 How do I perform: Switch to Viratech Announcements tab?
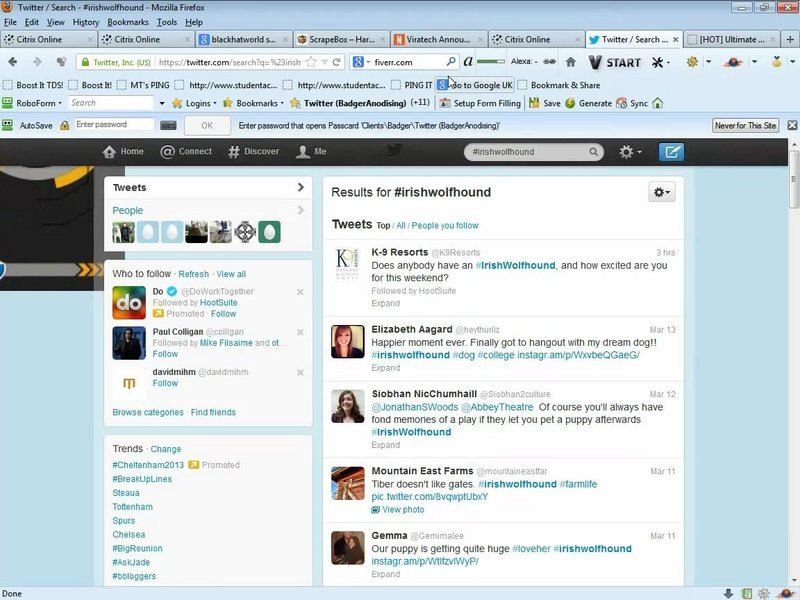(x=439, y=39)
